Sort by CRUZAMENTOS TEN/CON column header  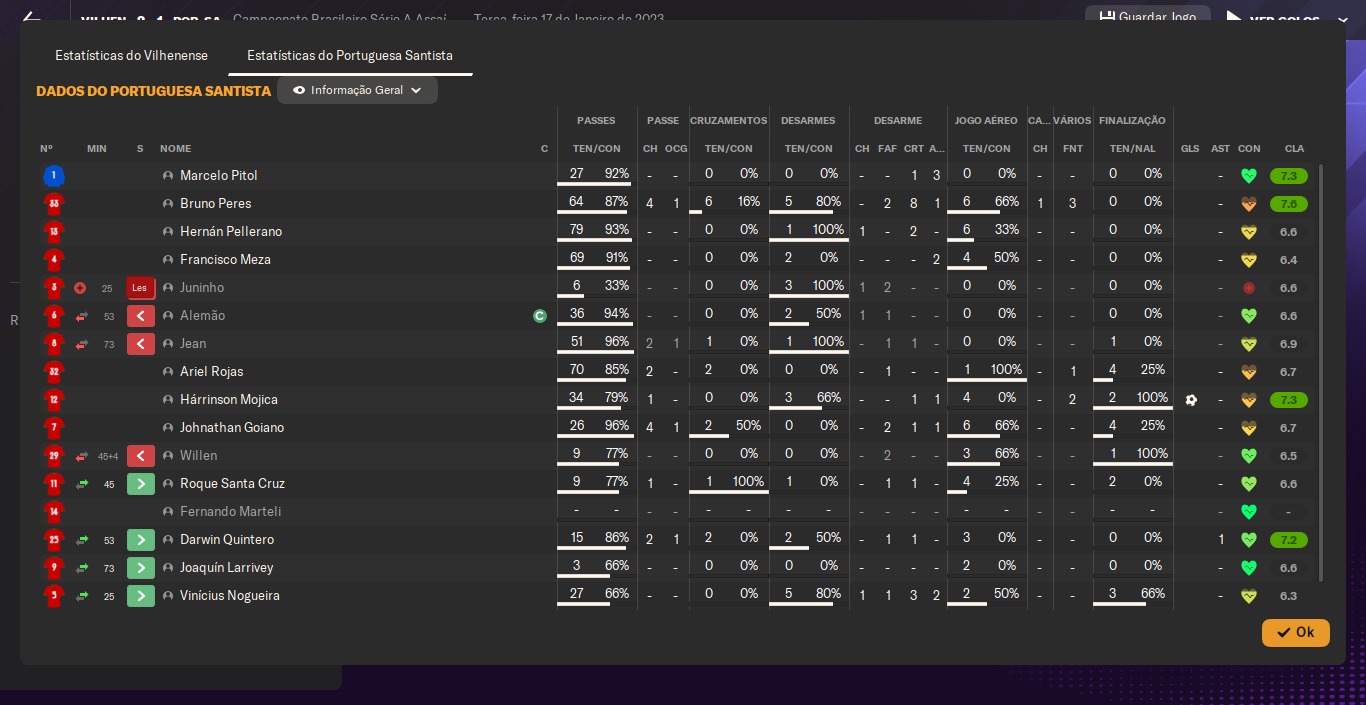point(729,149)
